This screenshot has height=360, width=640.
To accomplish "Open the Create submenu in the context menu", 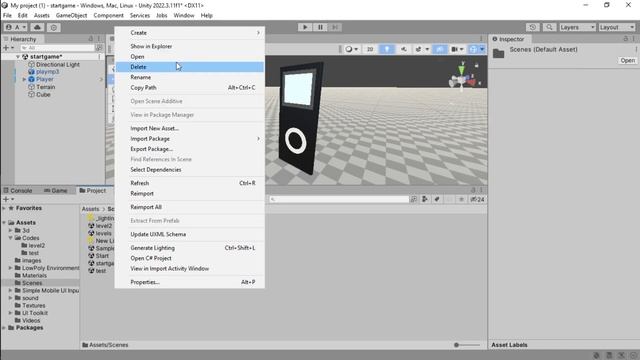I will point(190,33).
